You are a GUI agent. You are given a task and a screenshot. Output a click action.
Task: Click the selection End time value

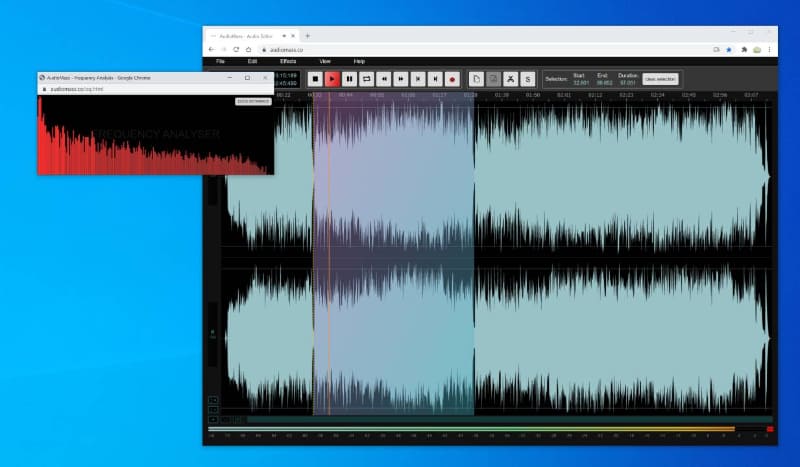(604, 83)
